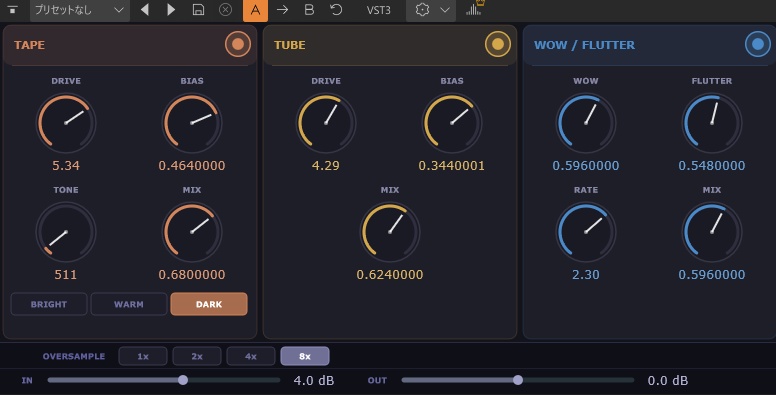Click the OVERSAMPLE label

click(74, 356)
